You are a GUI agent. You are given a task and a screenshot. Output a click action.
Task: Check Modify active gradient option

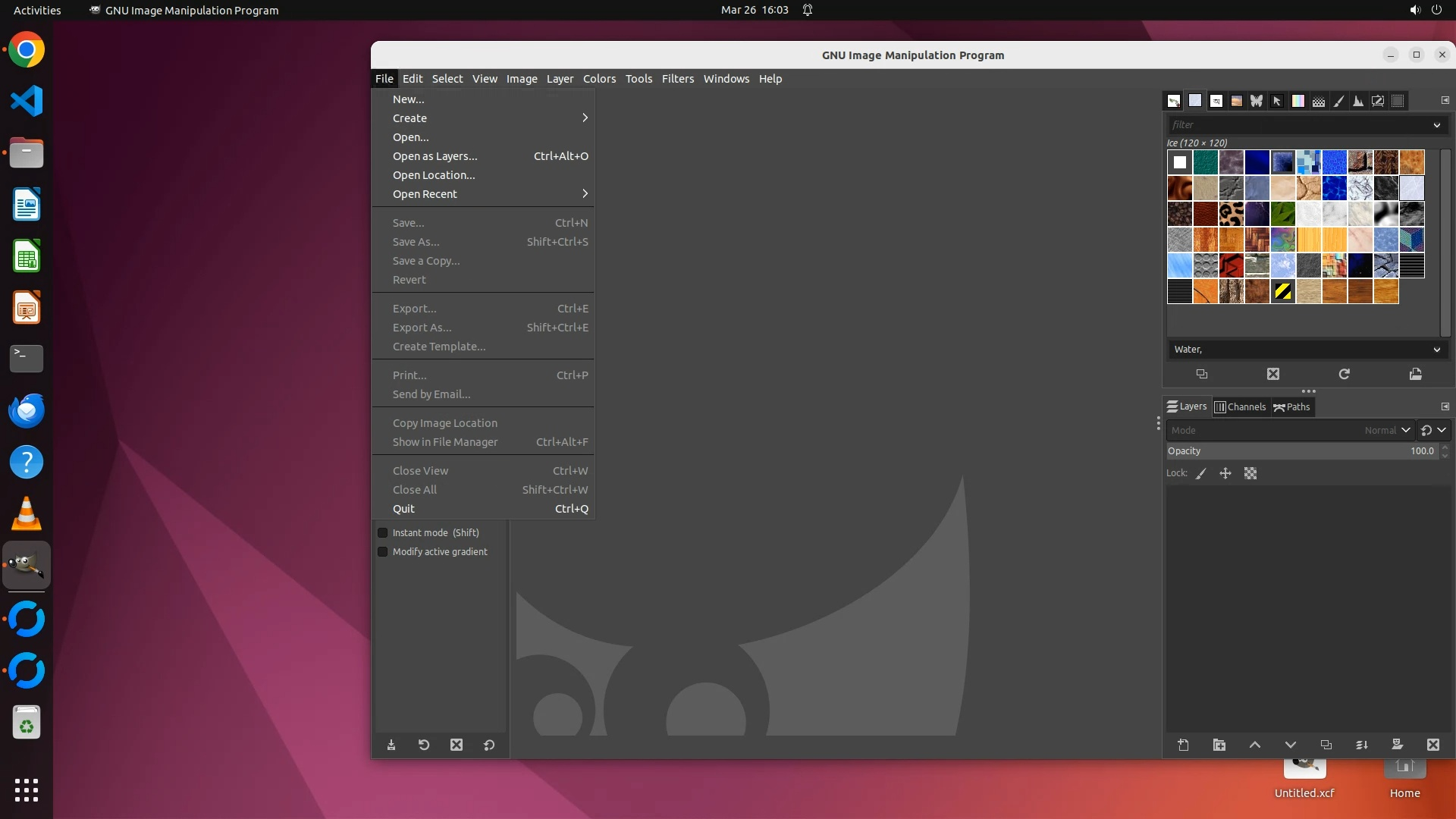[x=383, y=551]
